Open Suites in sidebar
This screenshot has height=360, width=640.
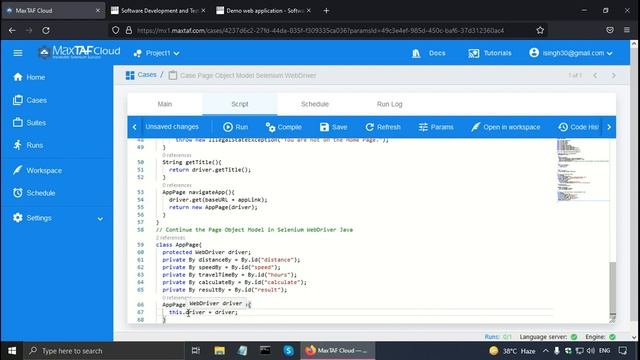point(29,122)
